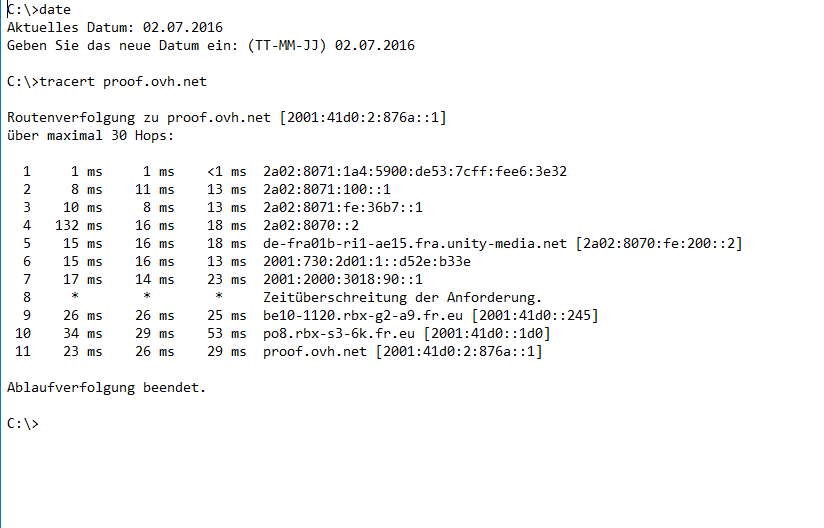Click the 'tracert proof.ovh.net' command text
Screen dimensions: 824x528
pos(123,81)
